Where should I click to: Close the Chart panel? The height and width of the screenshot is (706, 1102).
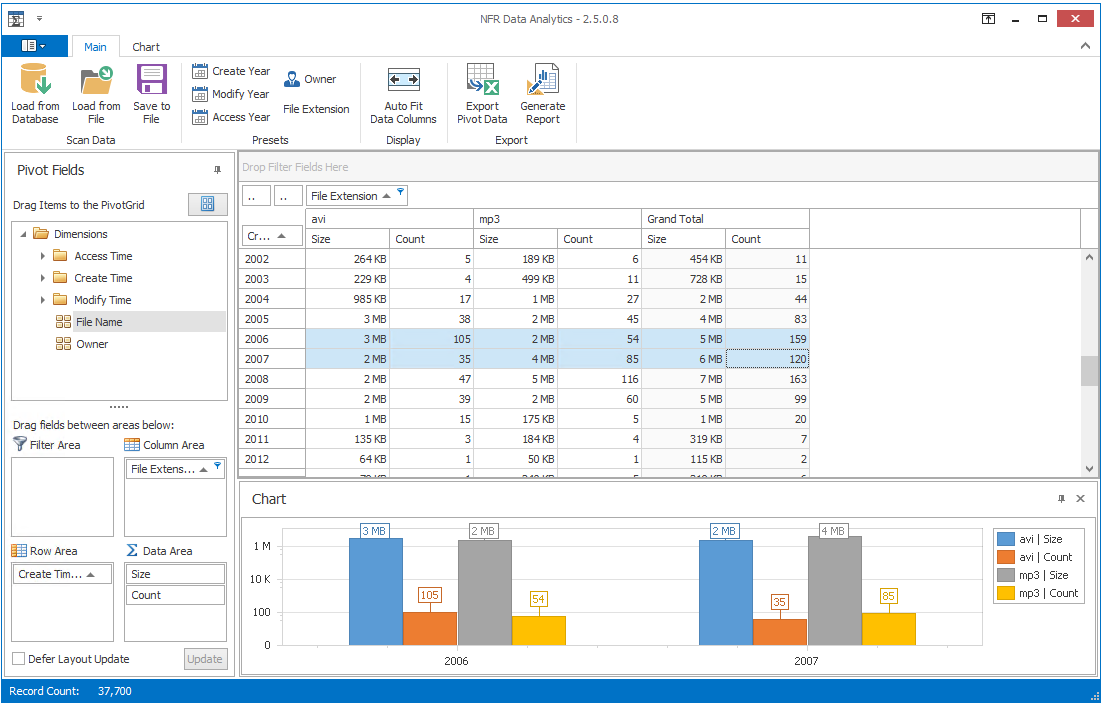click(x=1080, y=498)
